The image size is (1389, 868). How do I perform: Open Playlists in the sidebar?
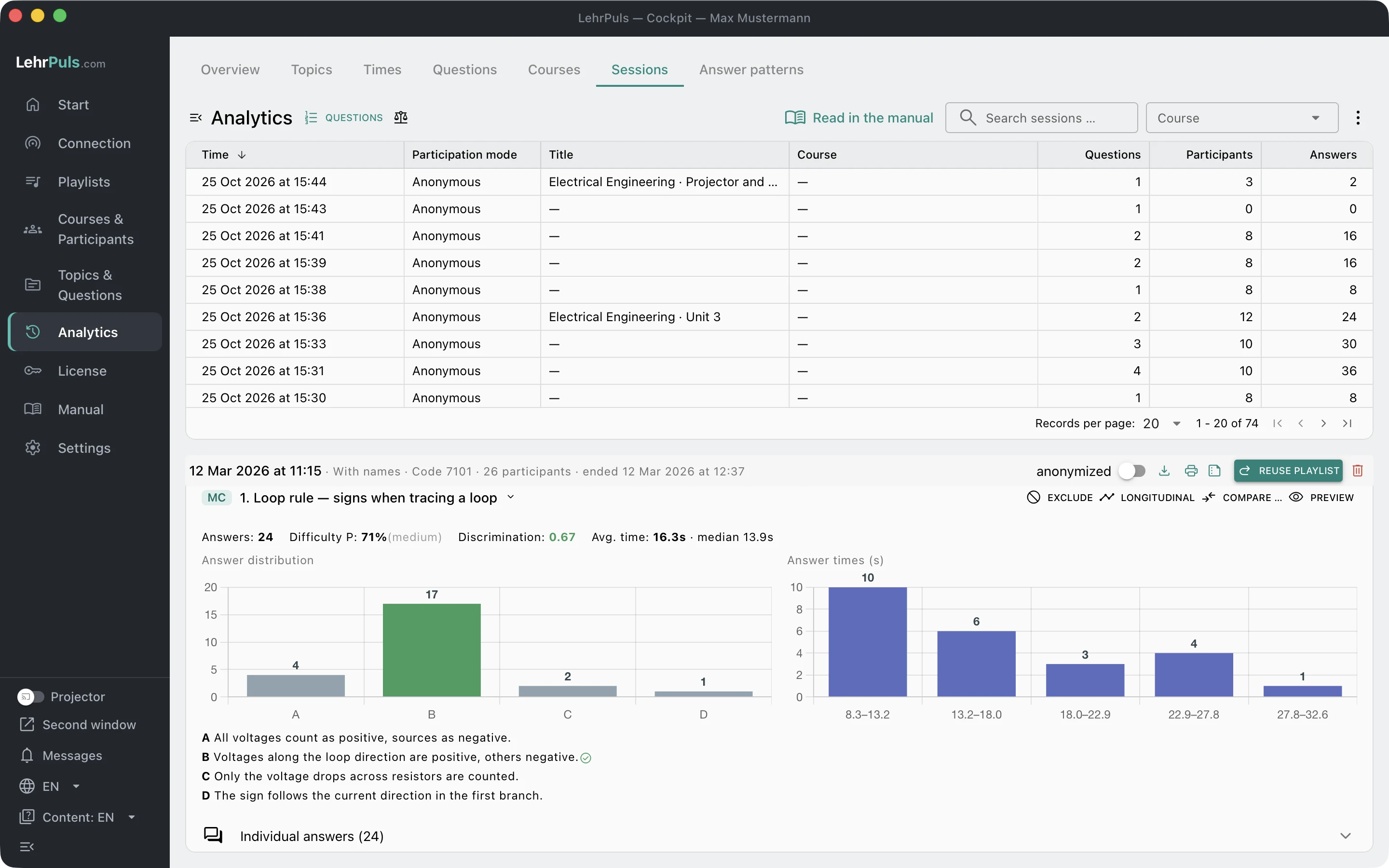tap(85, 182)
